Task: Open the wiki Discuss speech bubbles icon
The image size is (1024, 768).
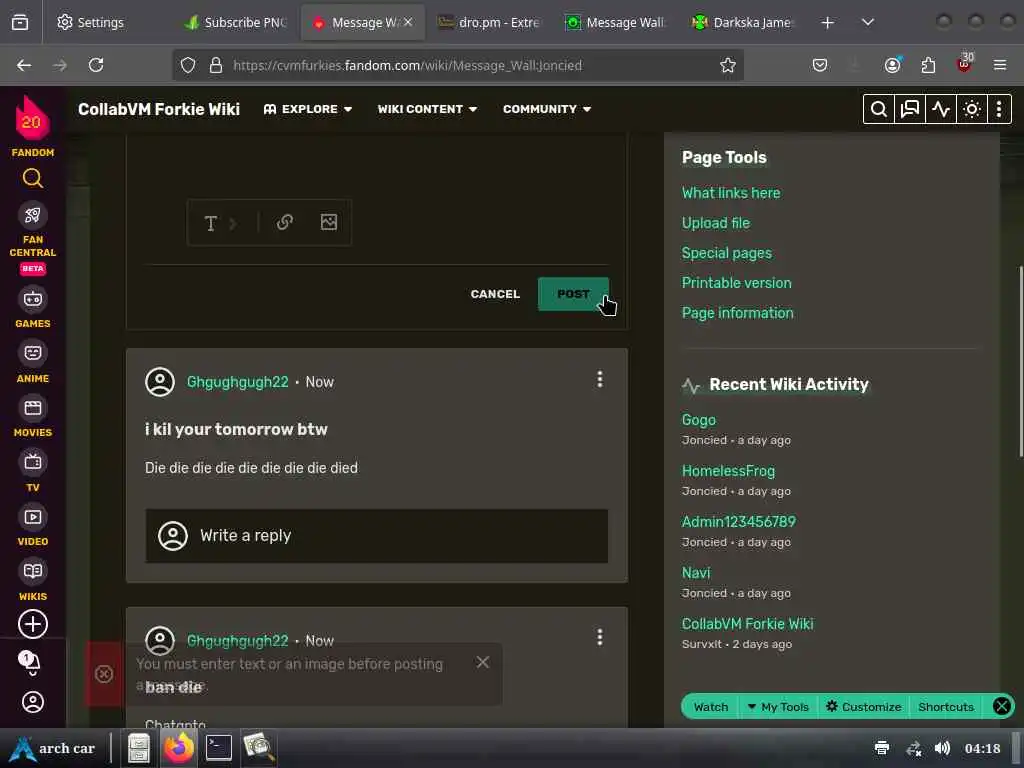Action: (x=910, y=109)
